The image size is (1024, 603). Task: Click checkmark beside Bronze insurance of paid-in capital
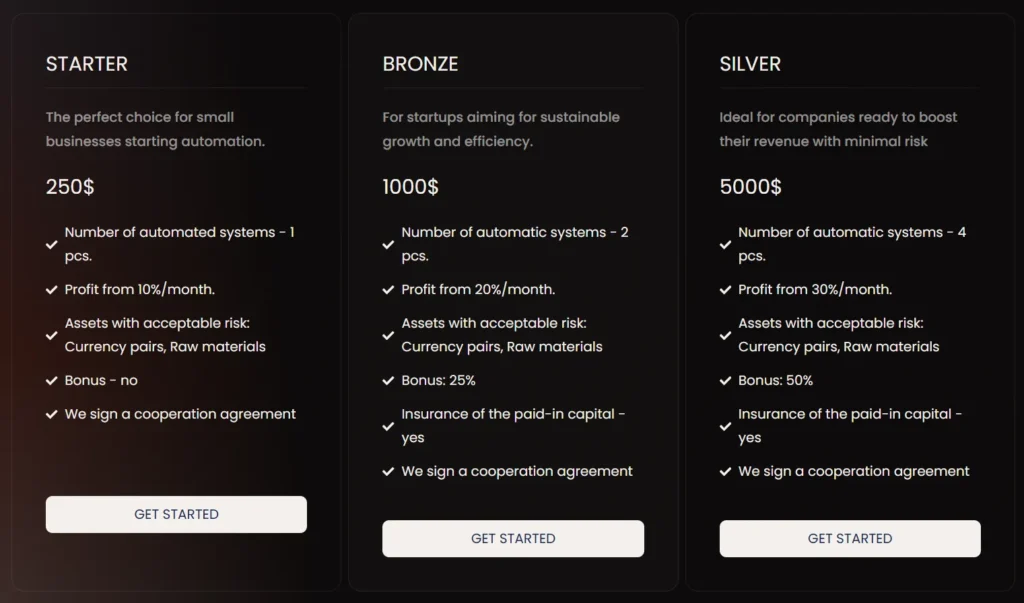388,426
